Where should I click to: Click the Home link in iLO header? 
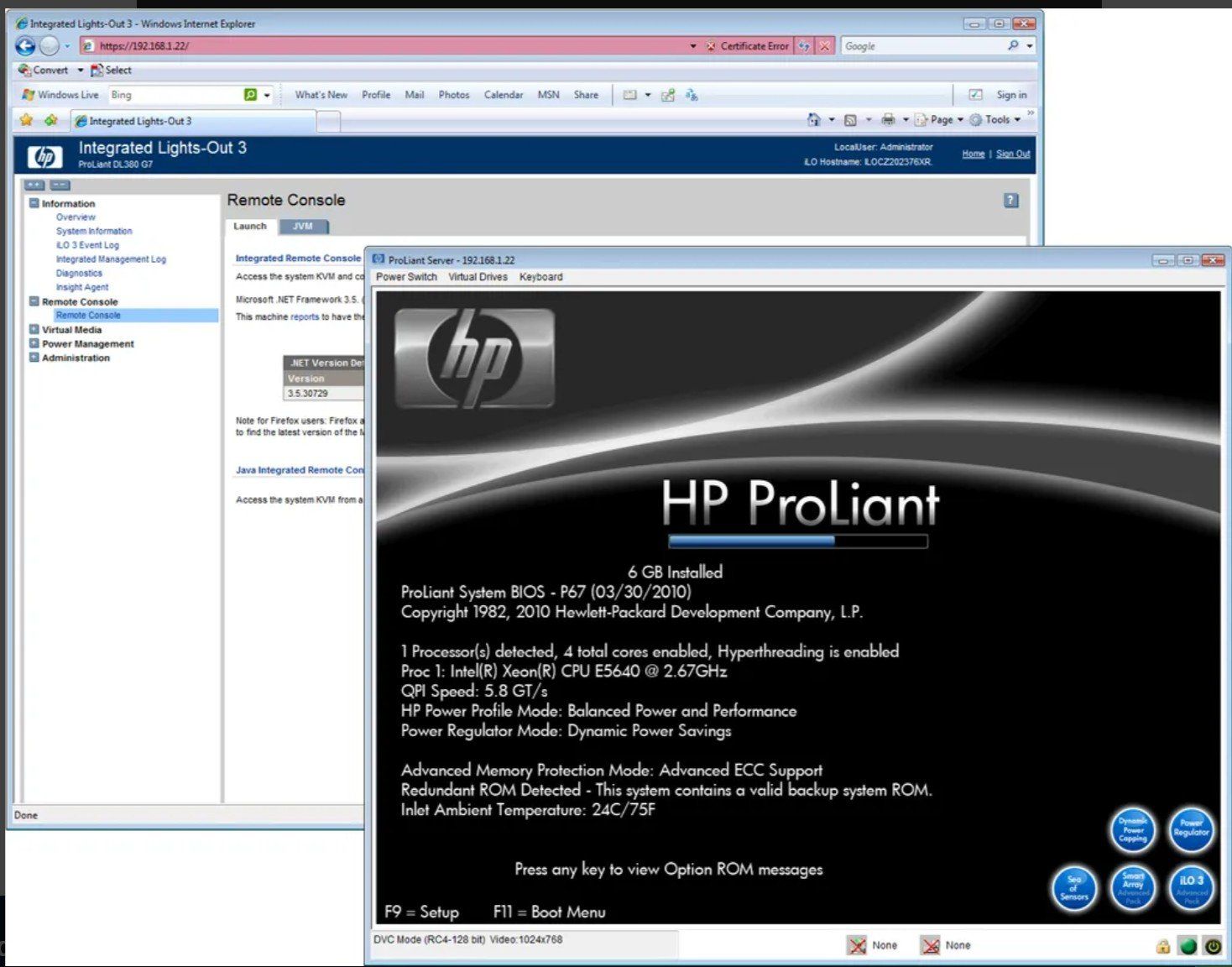[974, 154]
